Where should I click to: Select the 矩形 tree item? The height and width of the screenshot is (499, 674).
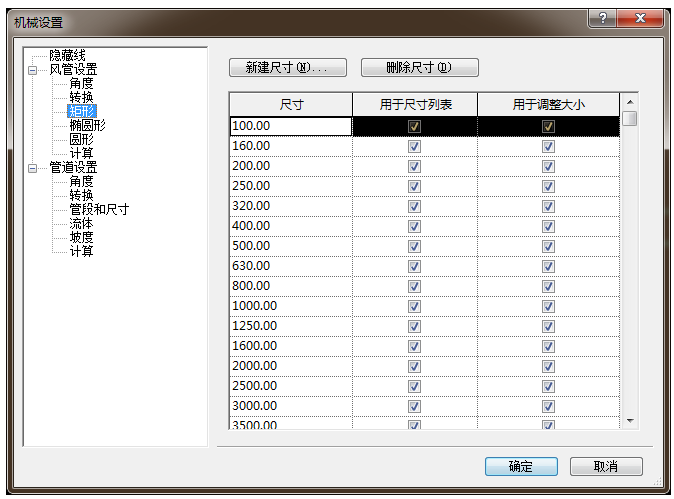click(x=82, y=111)
